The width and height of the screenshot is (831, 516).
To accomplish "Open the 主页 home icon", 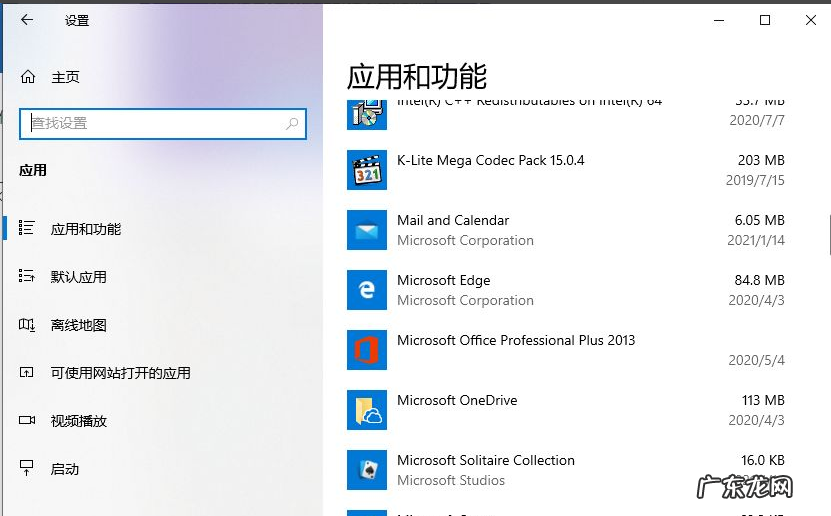I will coord(28,77).
